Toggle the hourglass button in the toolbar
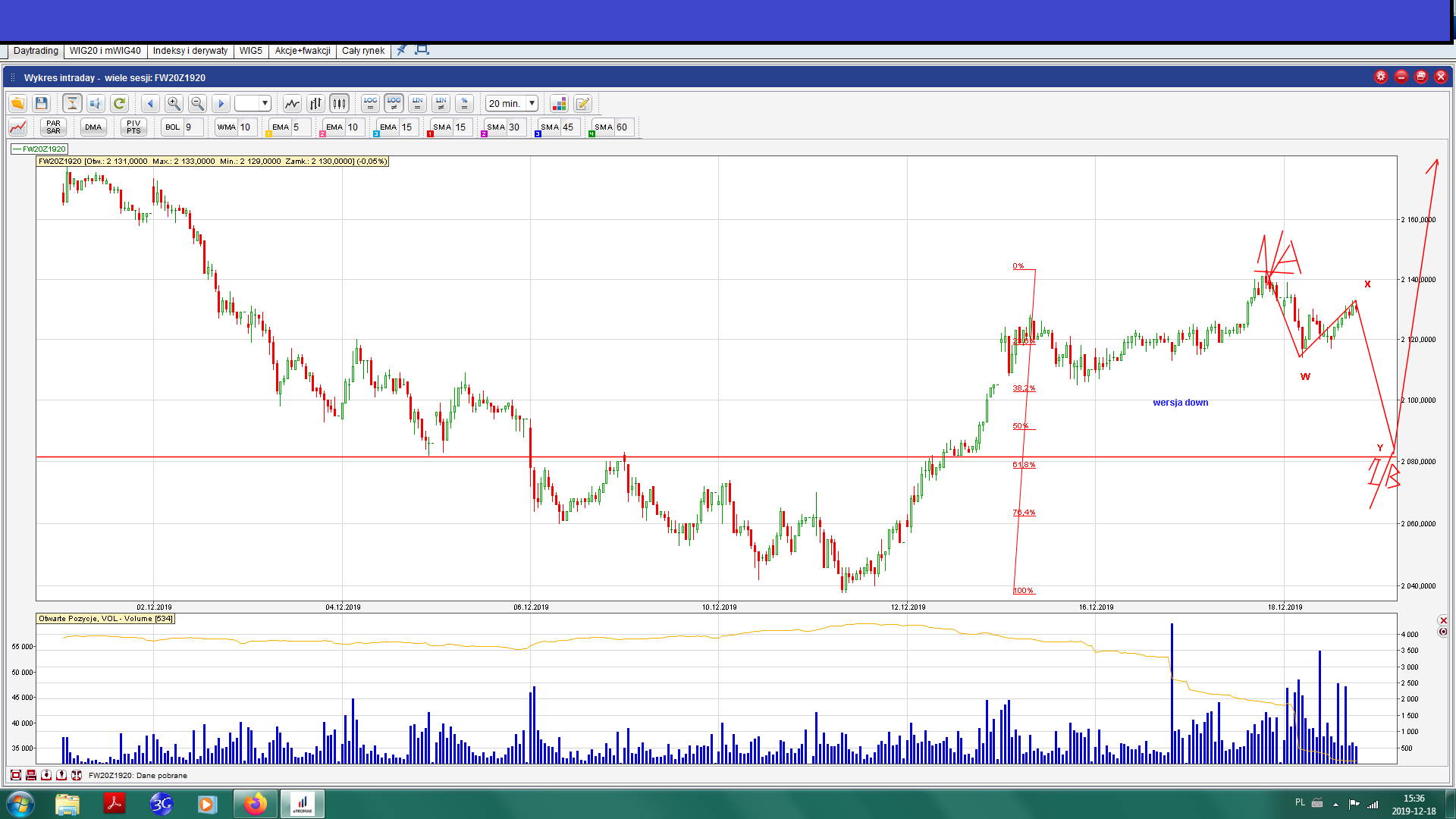The width and height of the screenshot is (1456, 819). (72, 103)
